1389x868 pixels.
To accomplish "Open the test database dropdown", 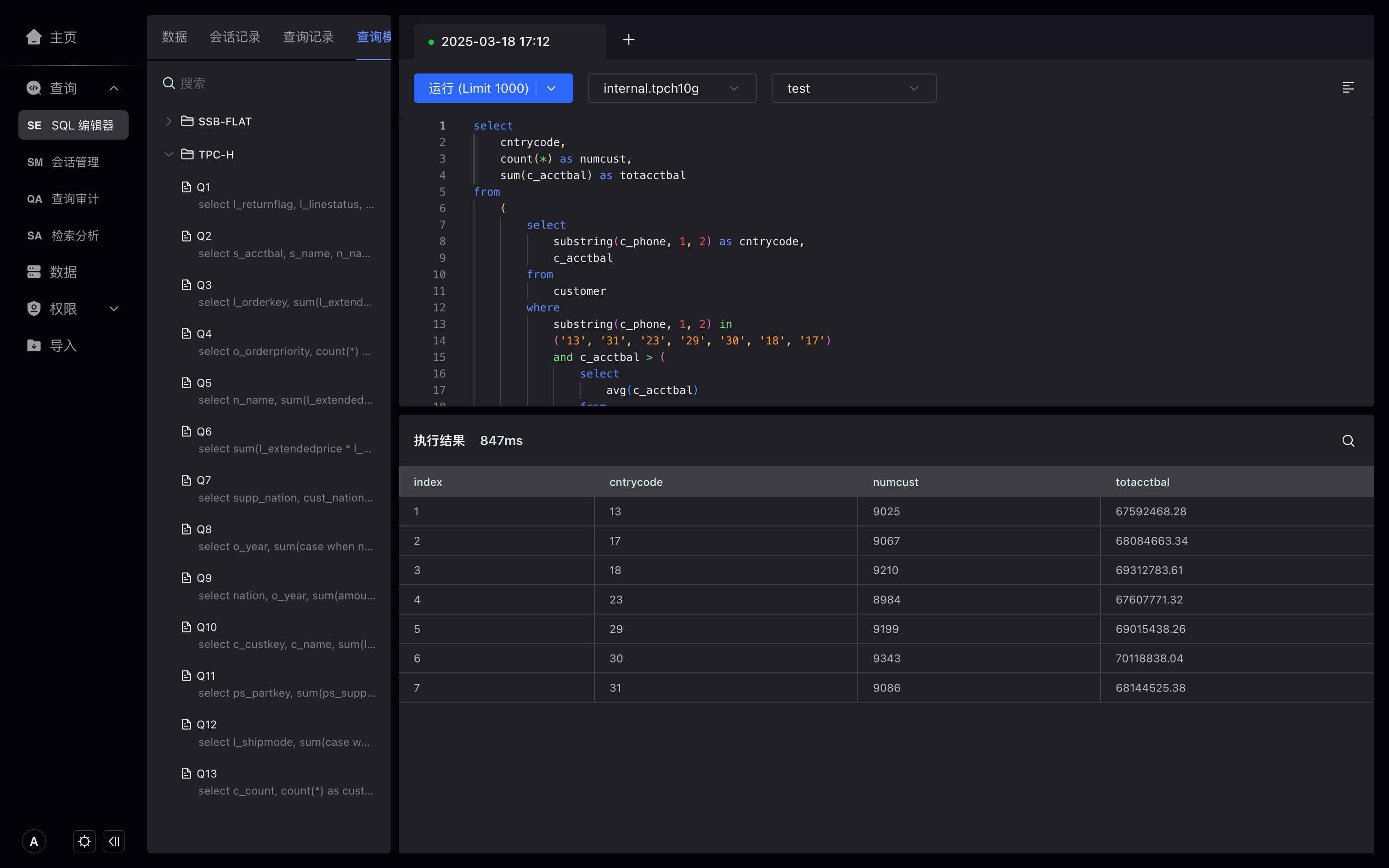I will (854, 88).
